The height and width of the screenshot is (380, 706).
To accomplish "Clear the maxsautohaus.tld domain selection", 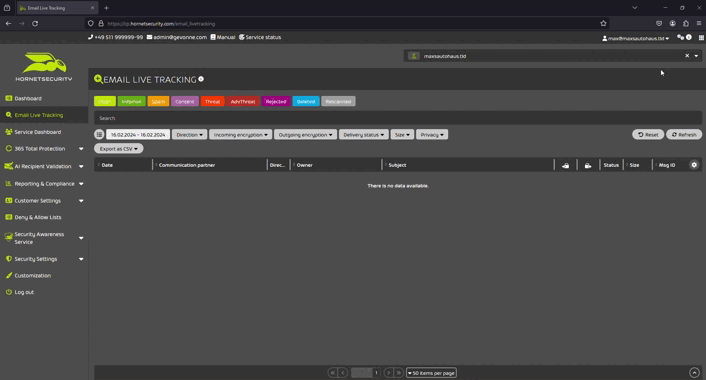I will [x=687, y=56].
